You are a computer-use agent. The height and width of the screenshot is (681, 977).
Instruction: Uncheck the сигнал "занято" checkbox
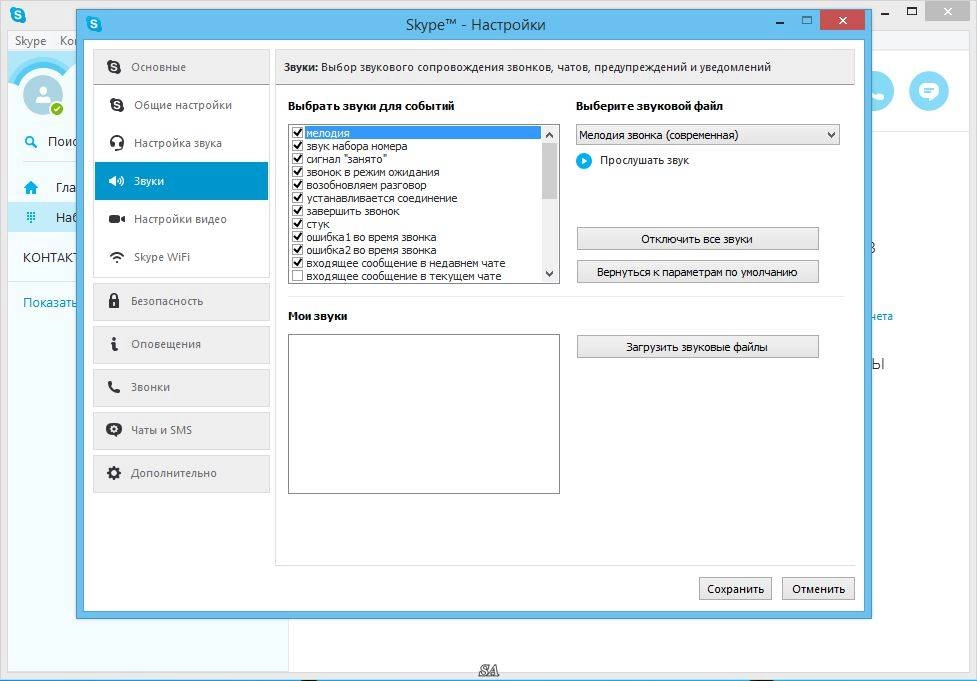[x=298, y=159]
